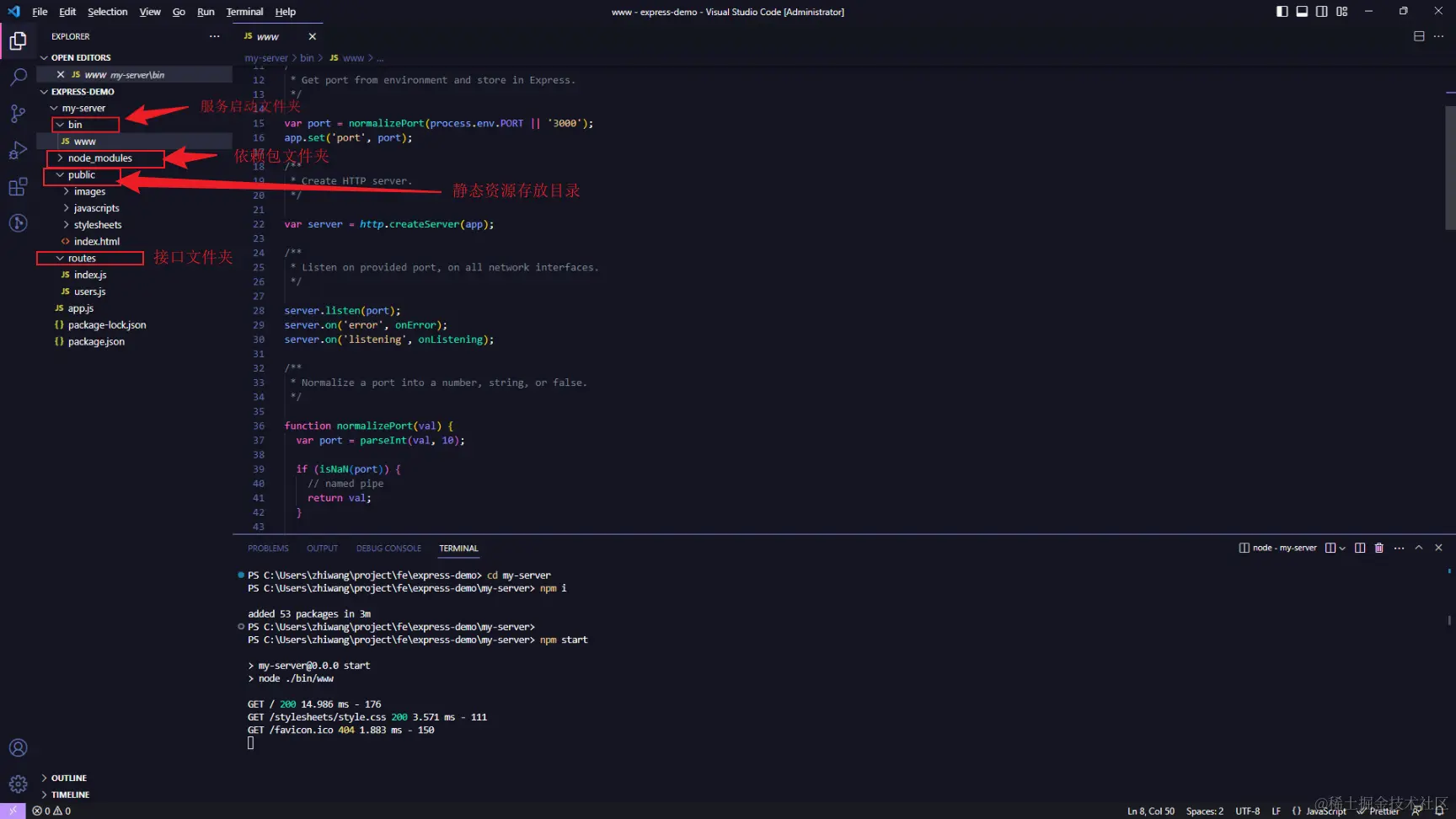Viewport: 1456px width, 819px height.
Task: Close www in Open Editors list
Action: pos(61,74)
